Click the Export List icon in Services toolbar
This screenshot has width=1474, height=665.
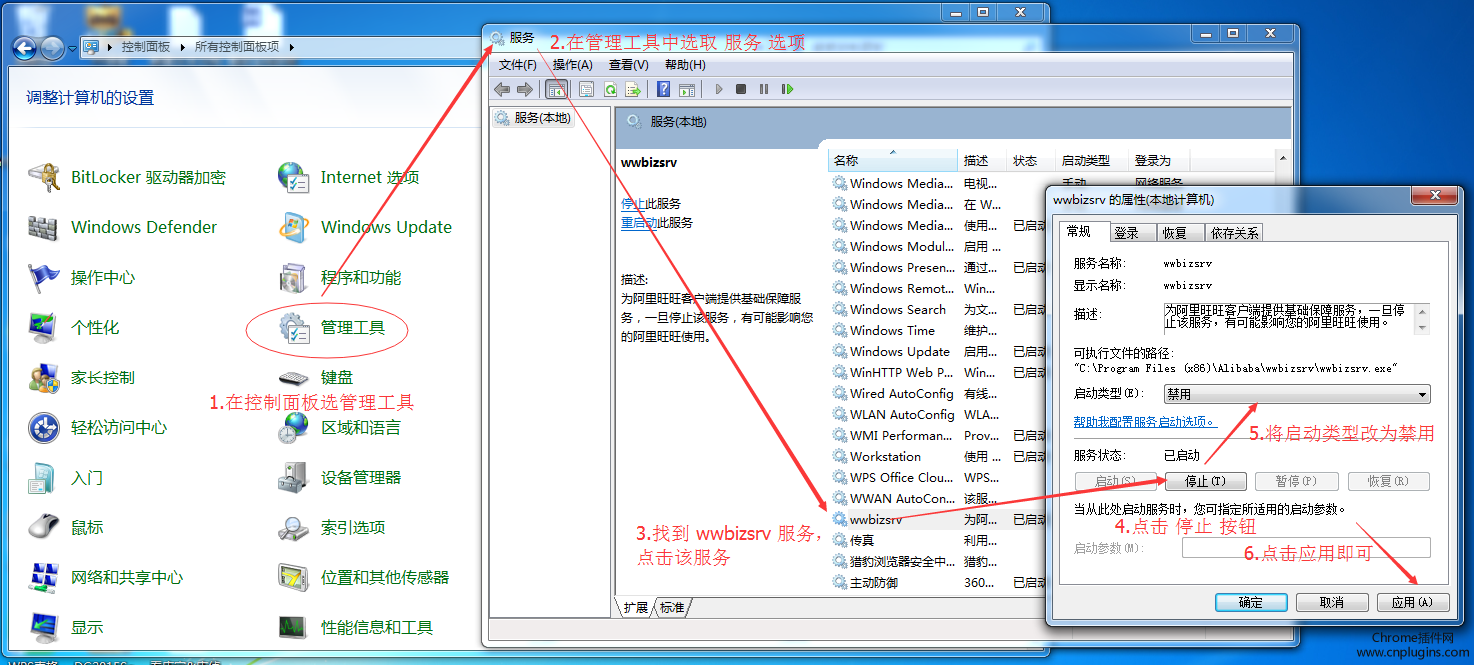tap(632, 89)
